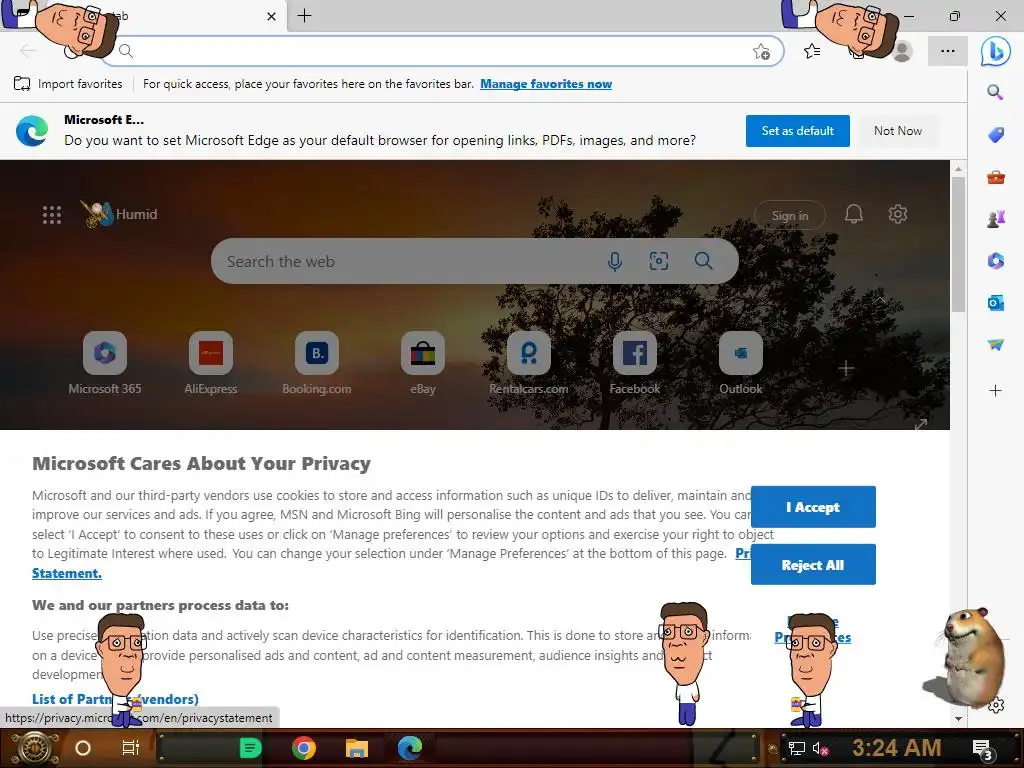Click the 3:24 AM clock

pyautogui.click(x=897, y=748)
